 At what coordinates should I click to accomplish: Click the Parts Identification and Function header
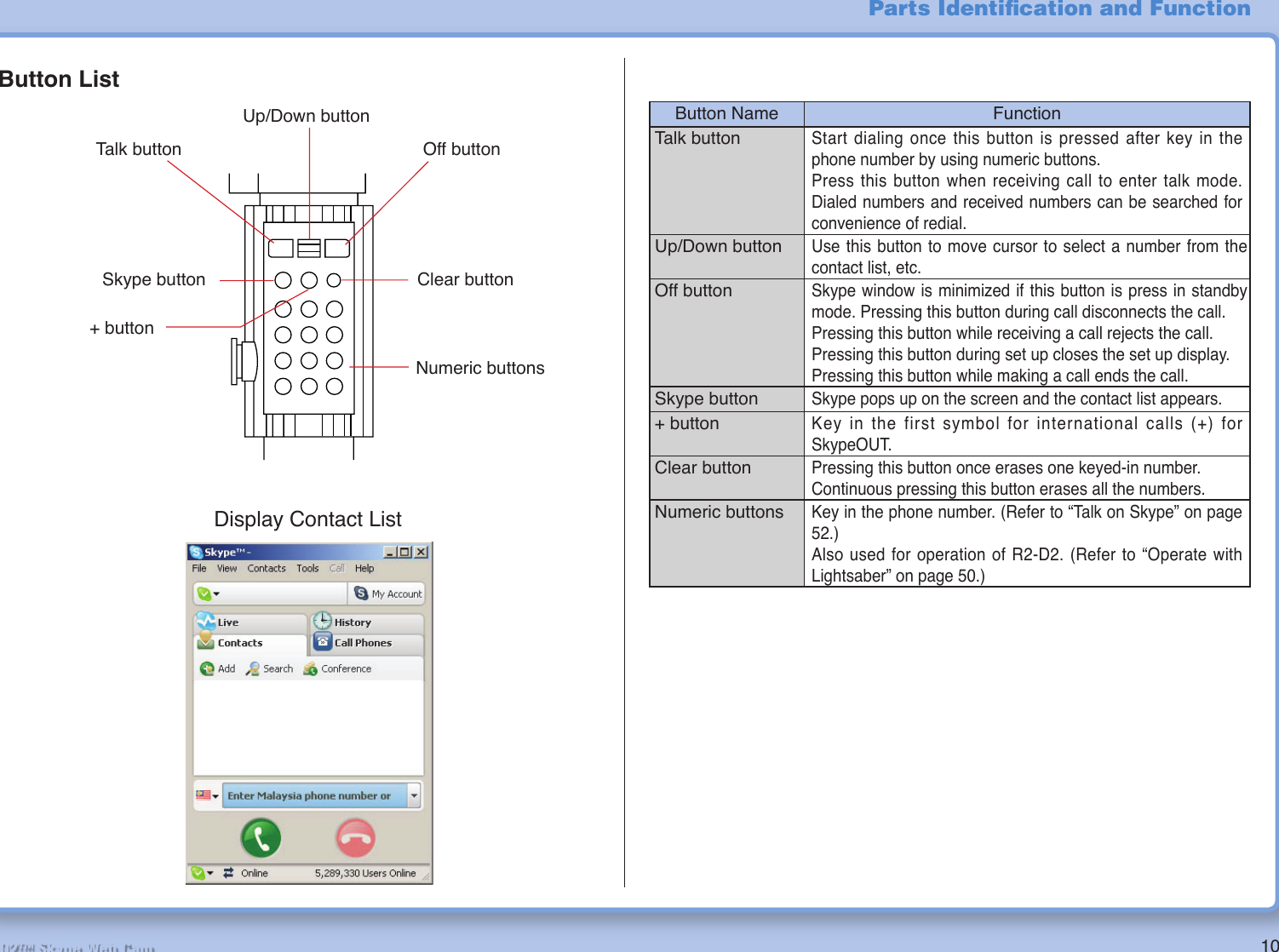click(1059, 9)
